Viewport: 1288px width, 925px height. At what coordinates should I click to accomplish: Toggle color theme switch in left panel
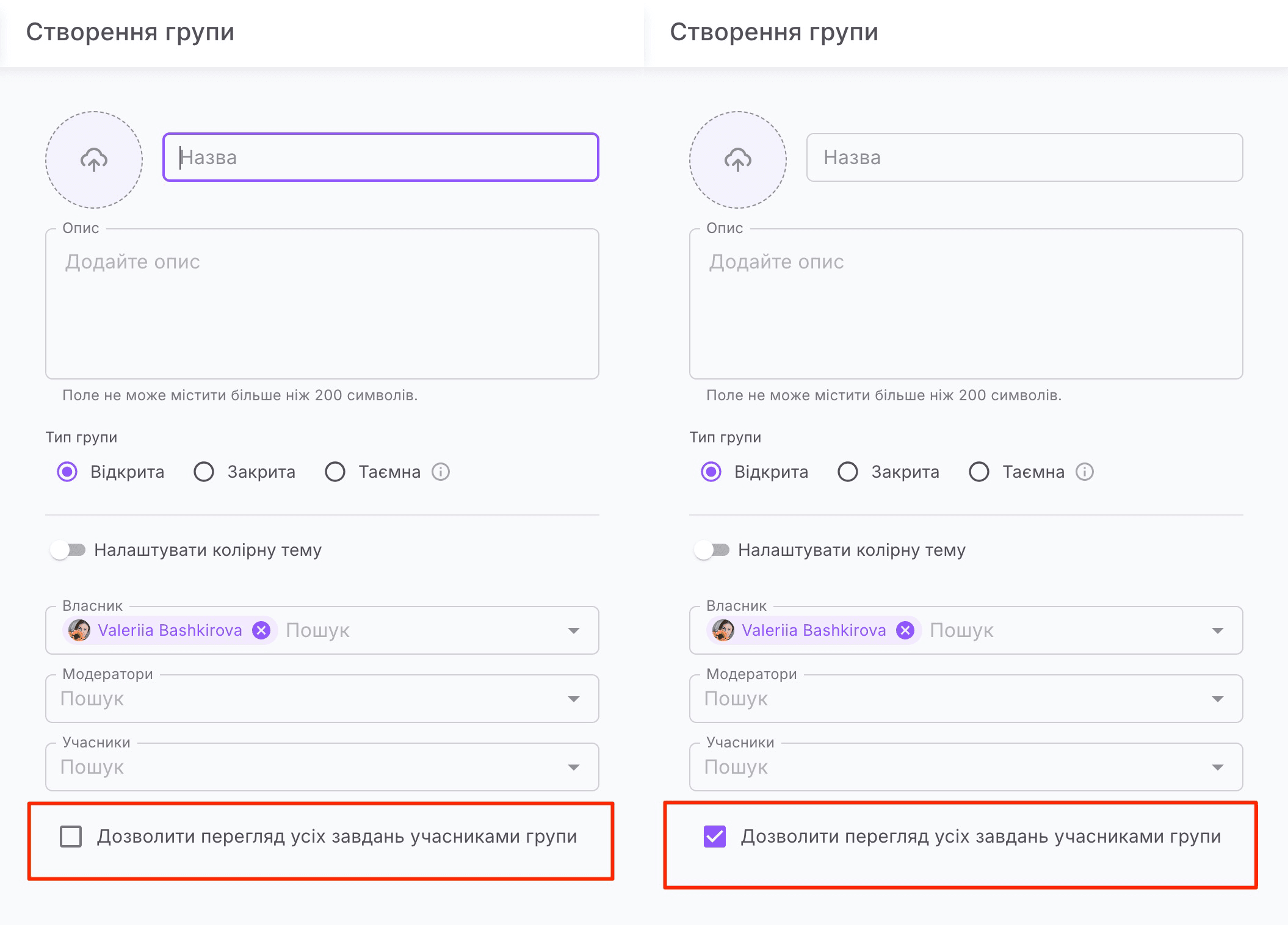(x=68, y=550)
